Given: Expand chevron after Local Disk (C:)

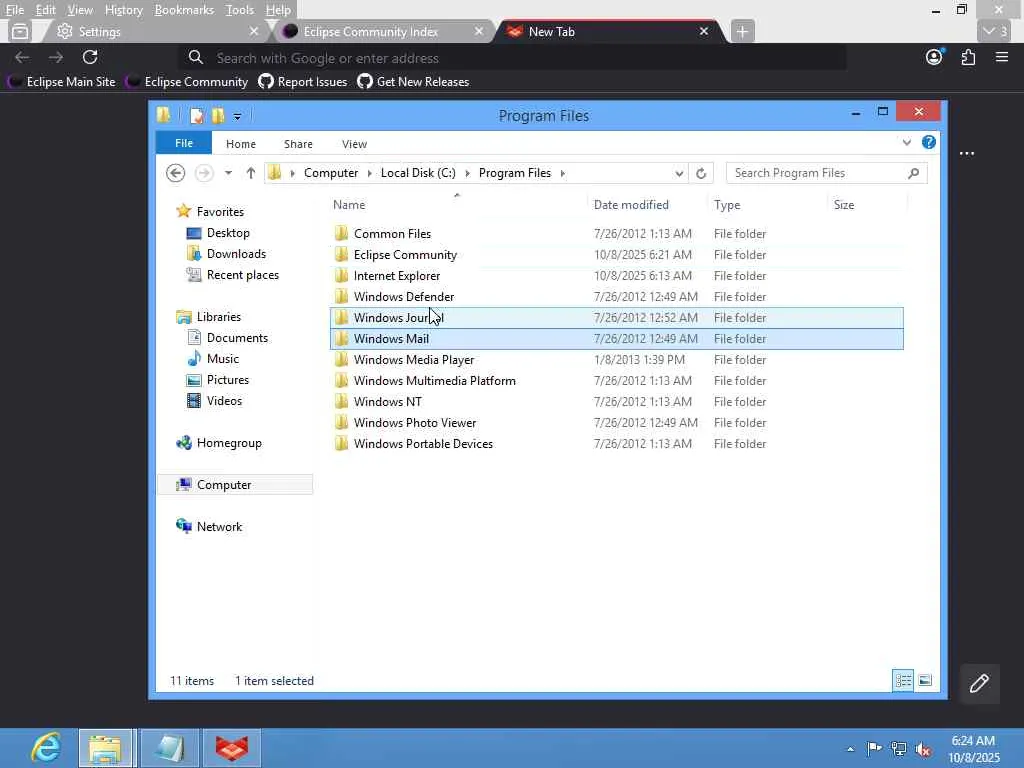Looking at the screenshot, I should click(x=468, y=173).
